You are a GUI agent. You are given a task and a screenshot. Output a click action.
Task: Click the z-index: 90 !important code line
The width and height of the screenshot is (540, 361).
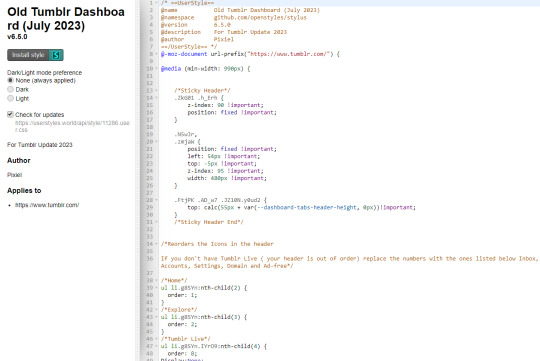coord(226,105)
